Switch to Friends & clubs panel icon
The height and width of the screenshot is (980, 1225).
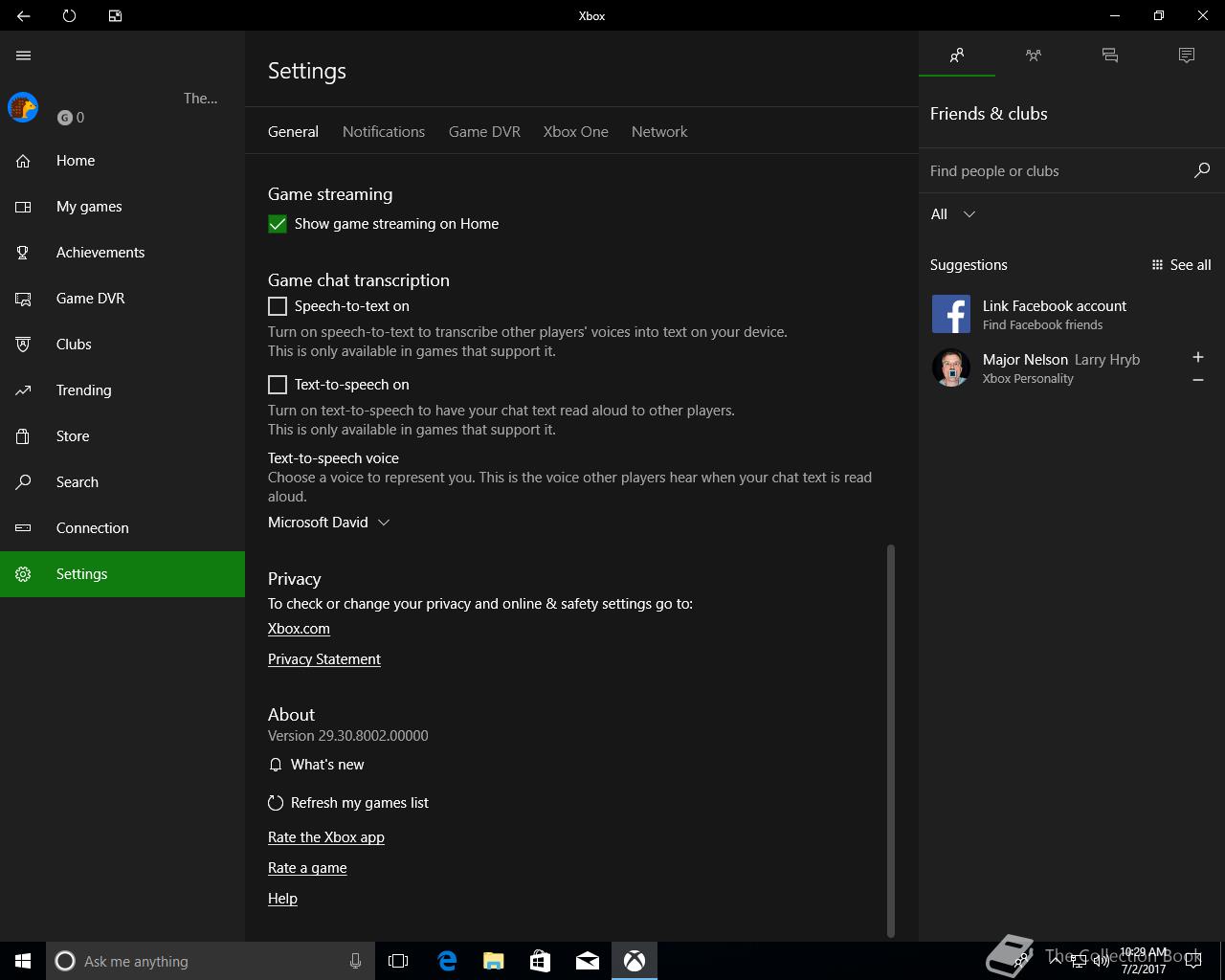957,56
